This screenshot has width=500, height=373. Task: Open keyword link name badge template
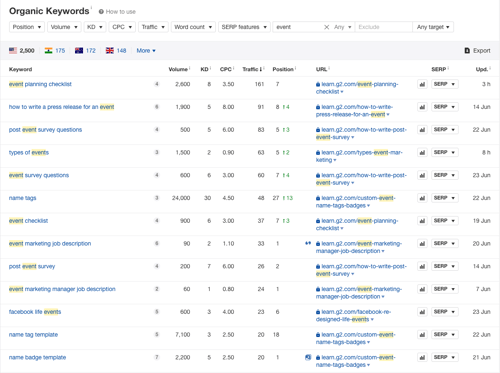[x=37, y=357]
